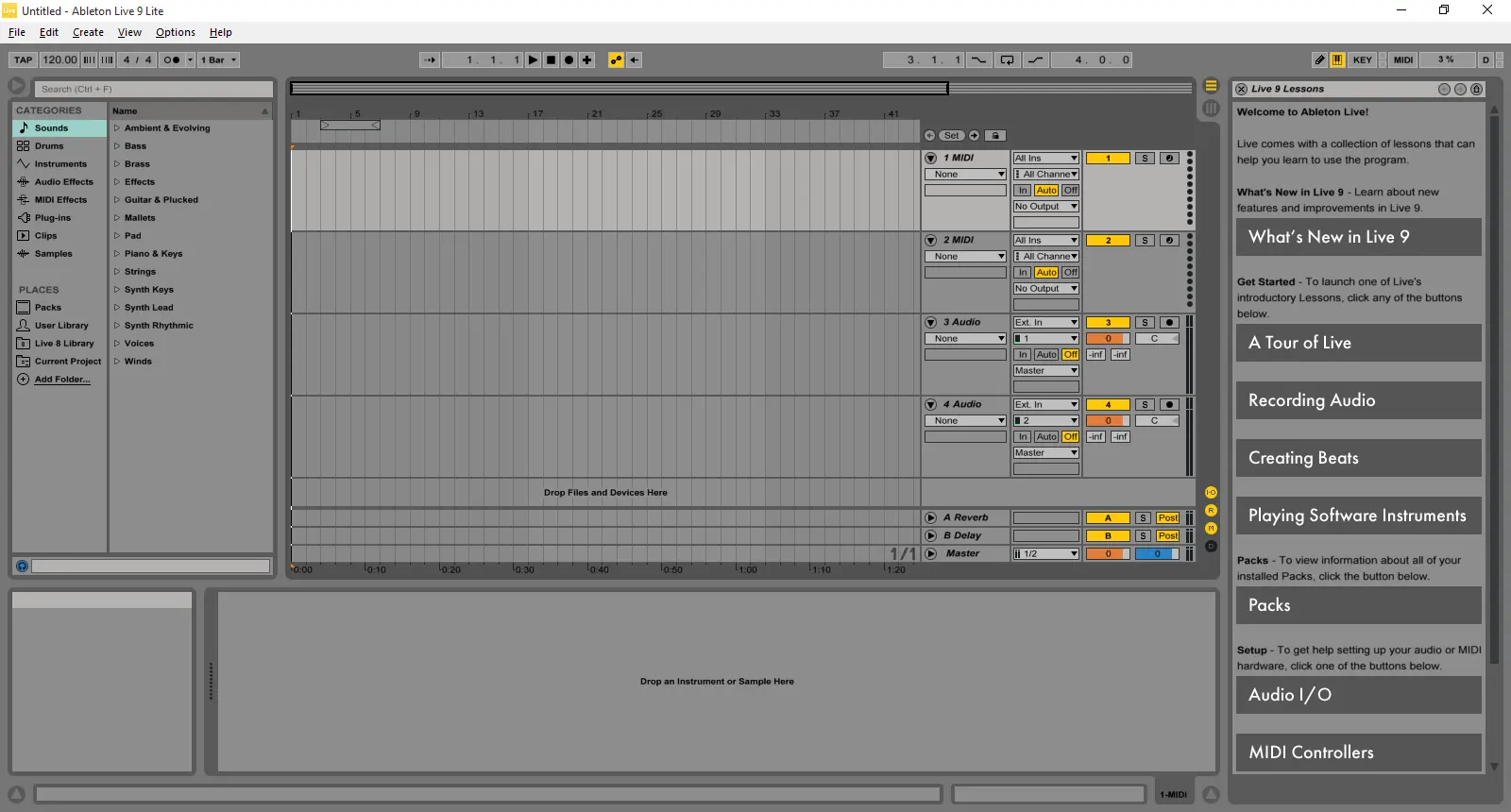Toggle the Loop switch
The image size is (1511, 812).
pyautogui.click(x=1008, y=59)
